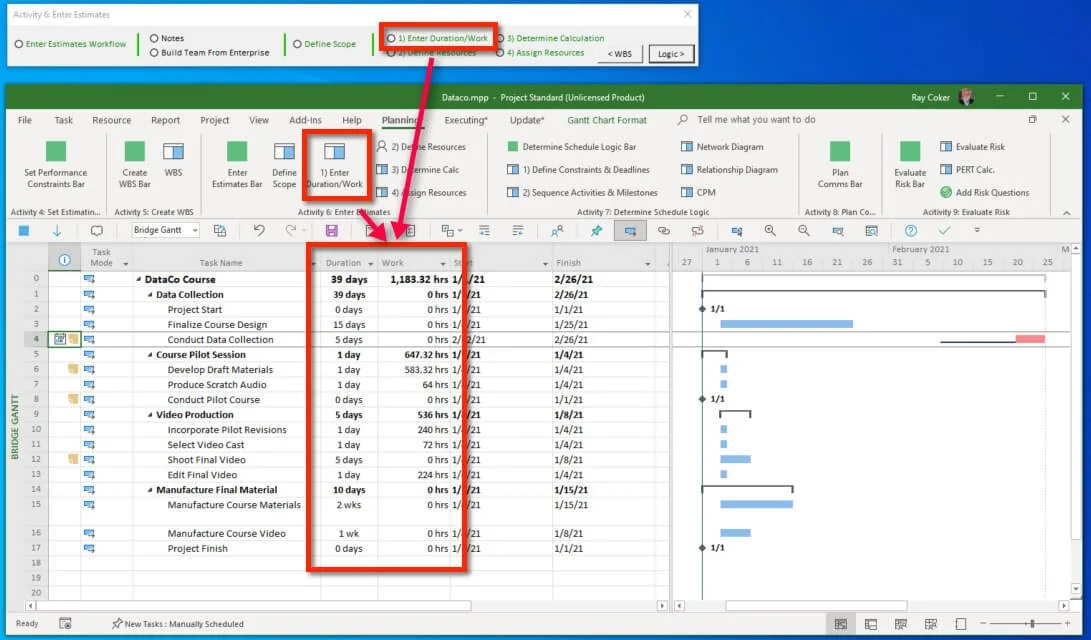This screenshot has height=640, width=1091.
Task: Open the Work column filter dropdown
Action: (x=443, y=264)
